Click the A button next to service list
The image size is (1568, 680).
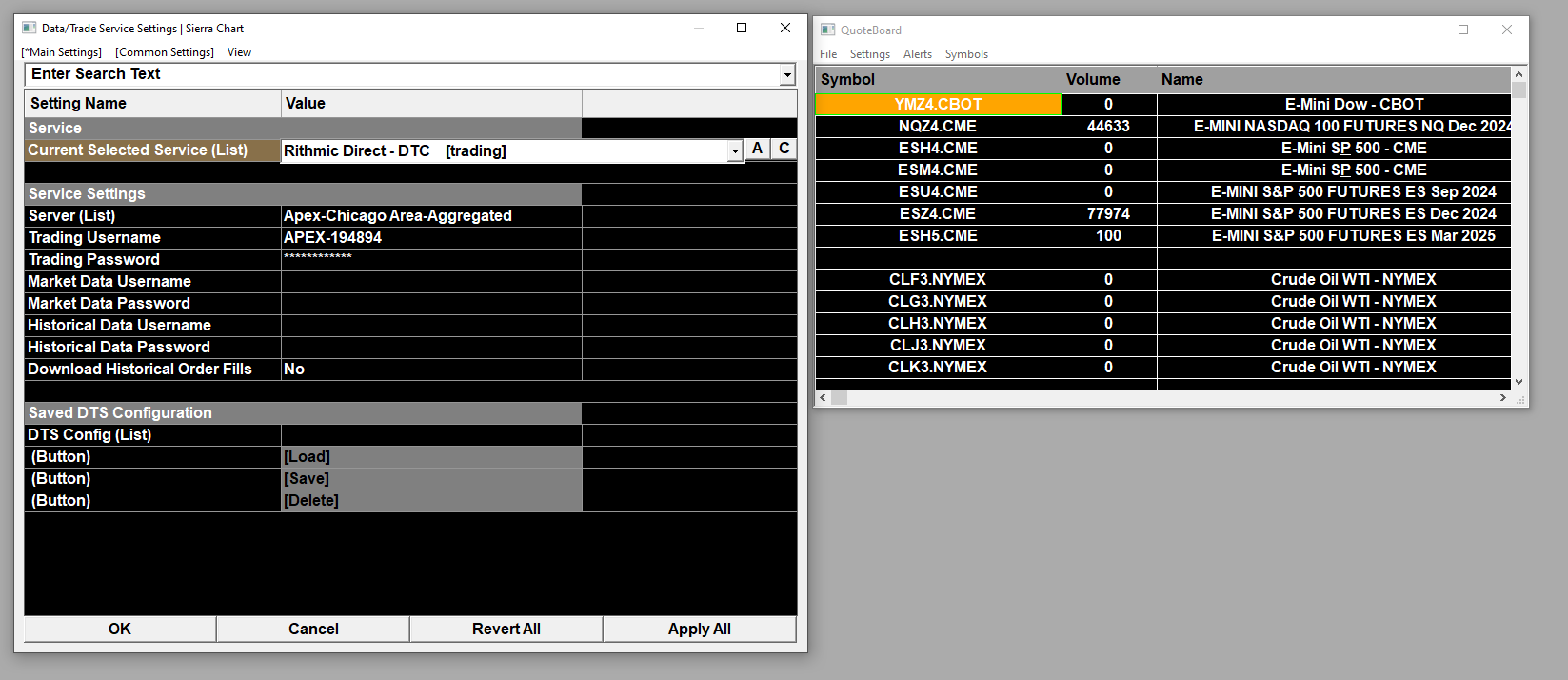point(757,149)
